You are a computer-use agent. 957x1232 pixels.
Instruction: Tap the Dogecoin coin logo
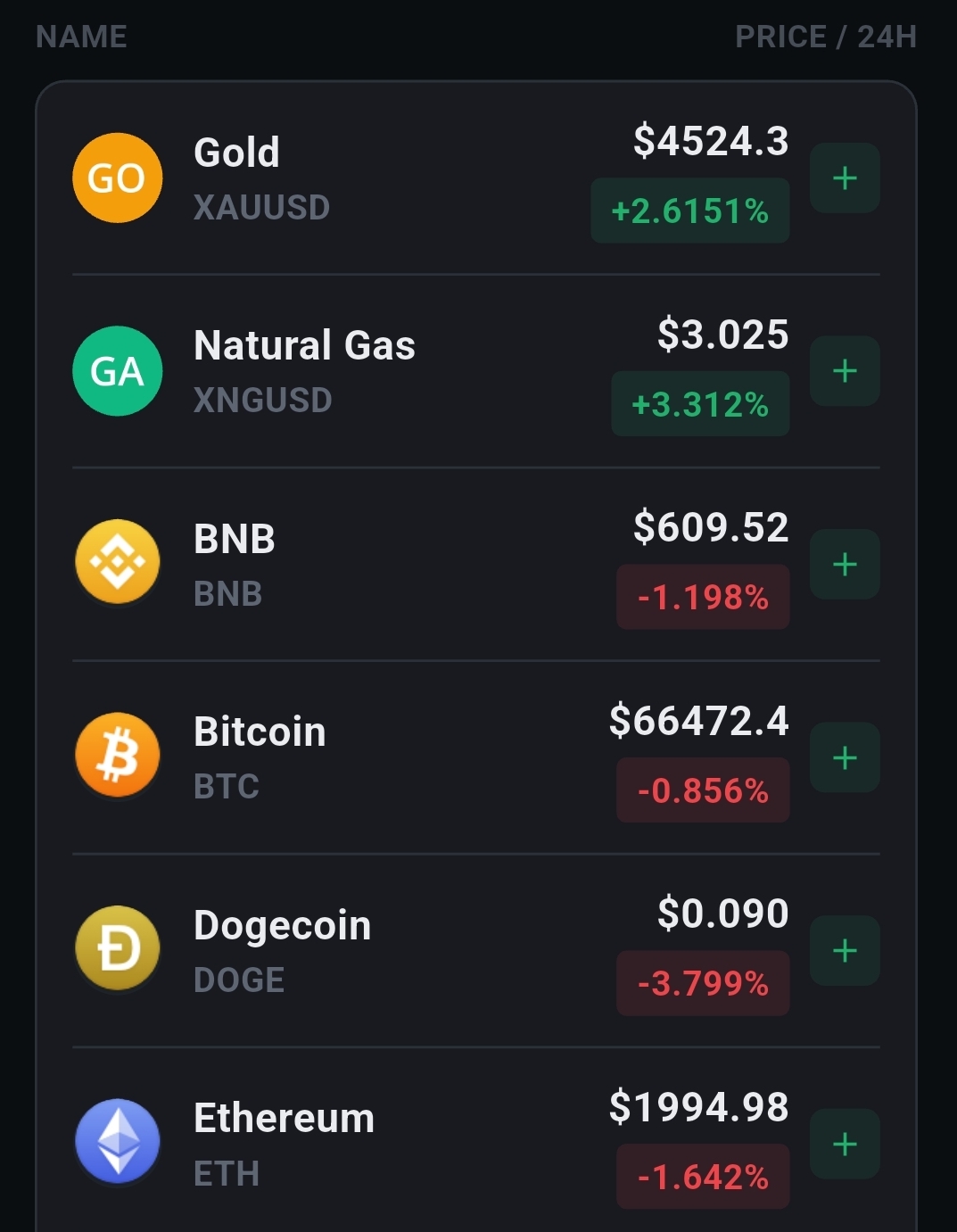click(117, 948)
